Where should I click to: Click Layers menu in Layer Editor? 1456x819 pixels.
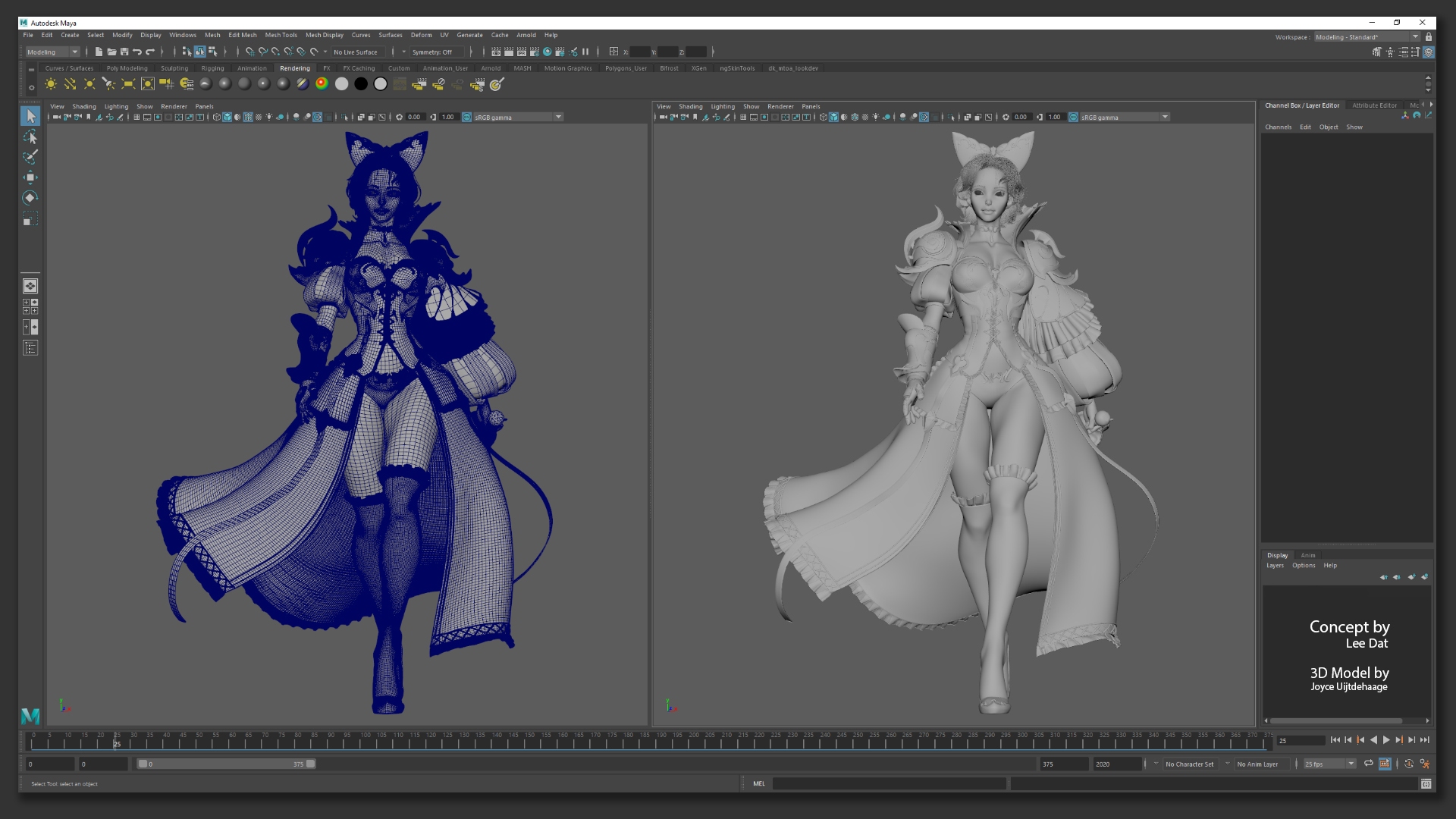[x=1275, y=565]
